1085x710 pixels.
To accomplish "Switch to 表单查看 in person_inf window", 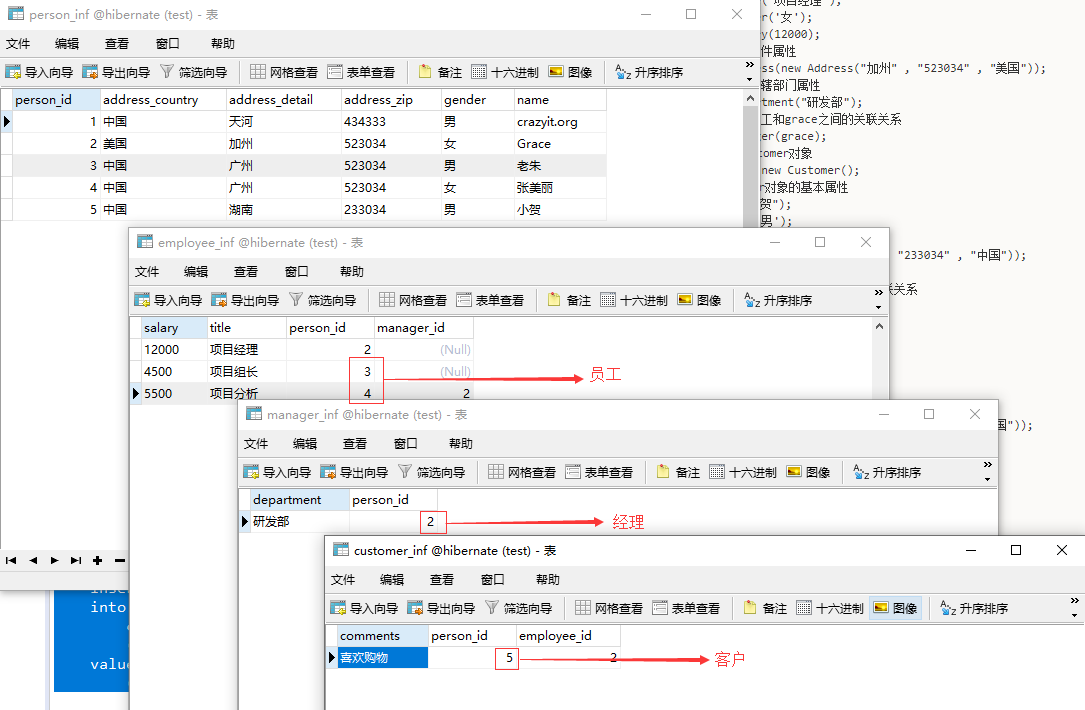I will [x=361, y=72].
